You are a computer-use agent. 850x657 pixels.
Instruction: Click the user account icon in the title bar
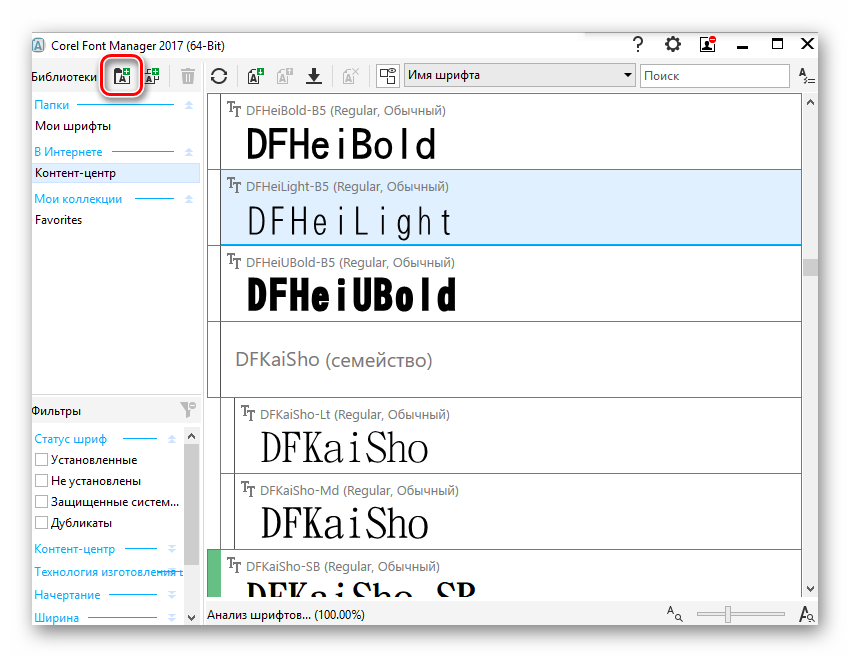(708, 44)
